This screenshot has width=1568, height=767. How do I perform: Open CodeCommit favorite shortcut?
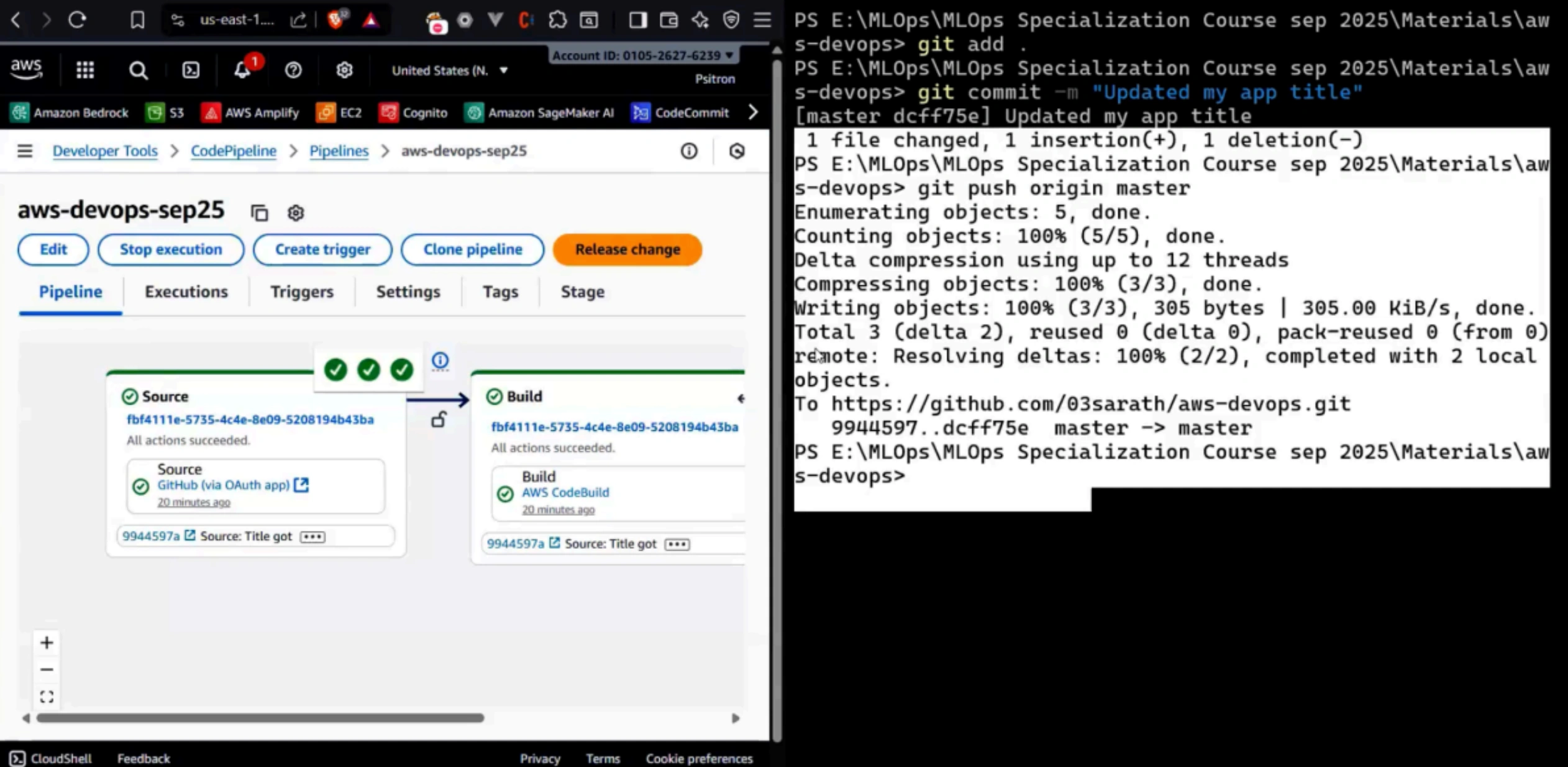click(x=680, y=113)
